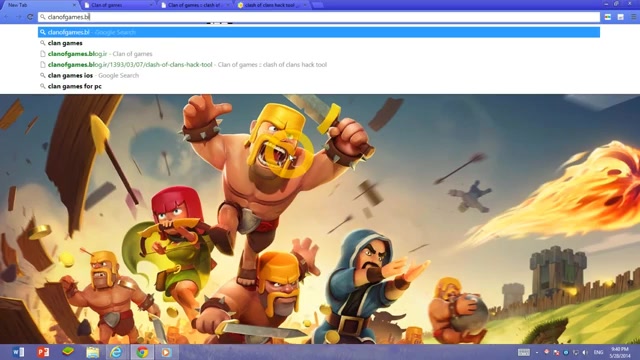Open Microsoft Word from the taskbar
640x360 pixels.
(18, 352)
